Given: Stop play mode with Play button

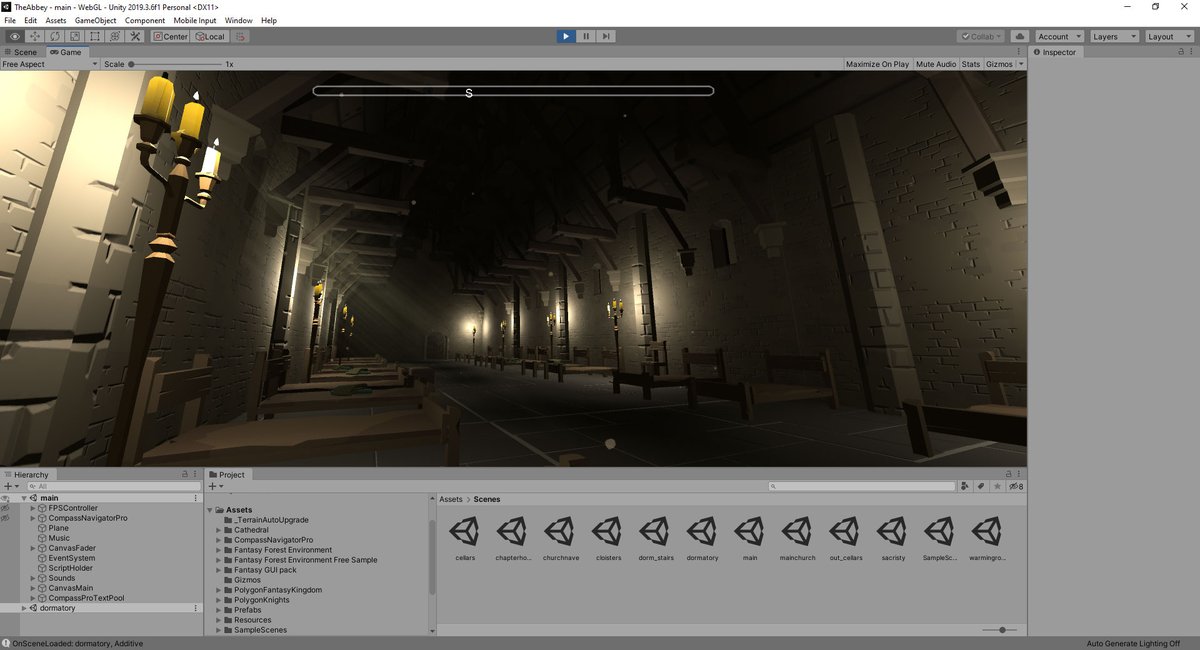Looking at the screenshot, I should [566, 36].
